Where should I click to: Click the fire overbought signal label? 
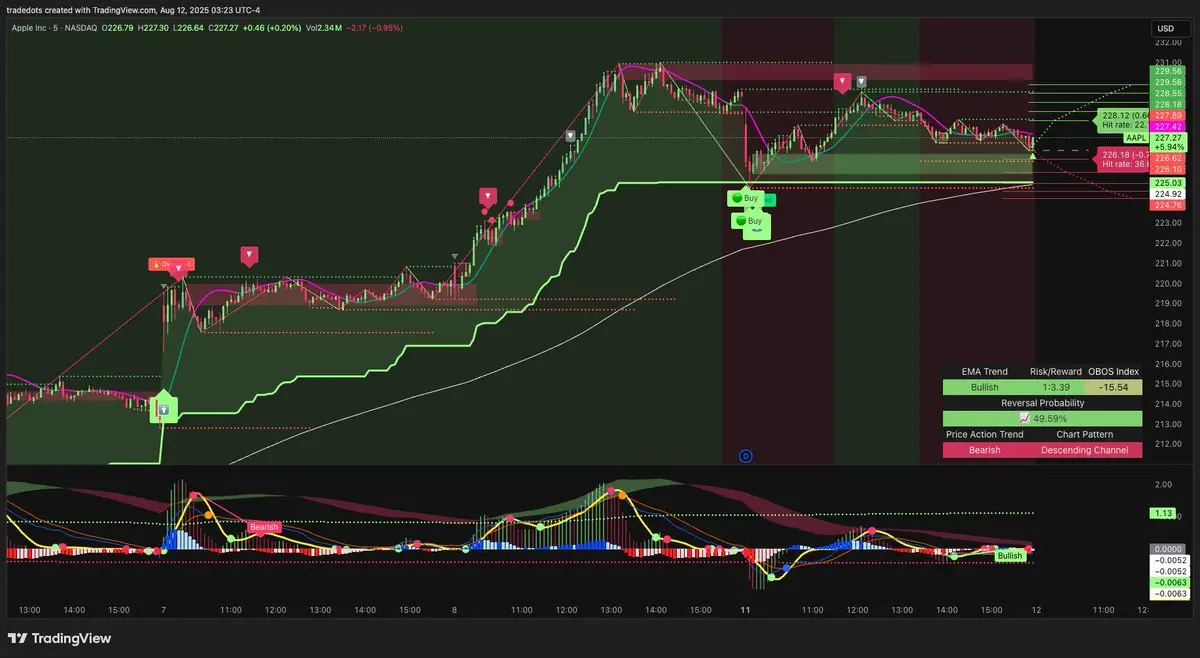pos(170,264)
